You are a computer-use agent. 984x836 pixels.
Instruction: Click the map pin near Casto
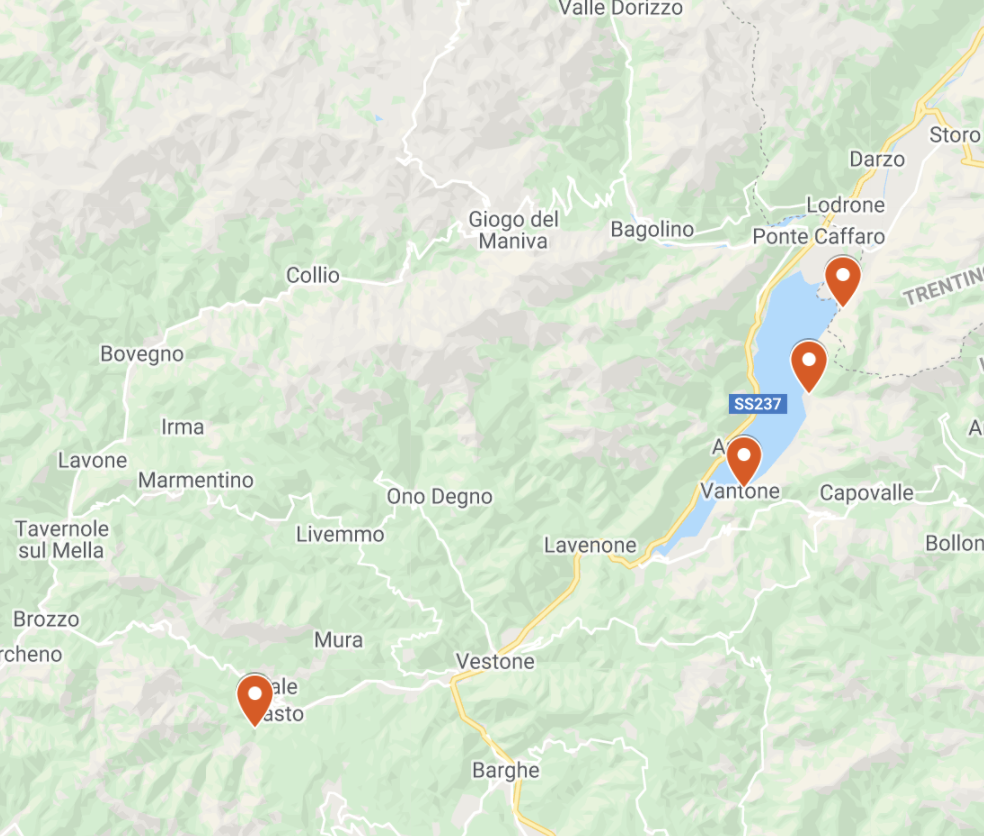click(x=255, y=700)
